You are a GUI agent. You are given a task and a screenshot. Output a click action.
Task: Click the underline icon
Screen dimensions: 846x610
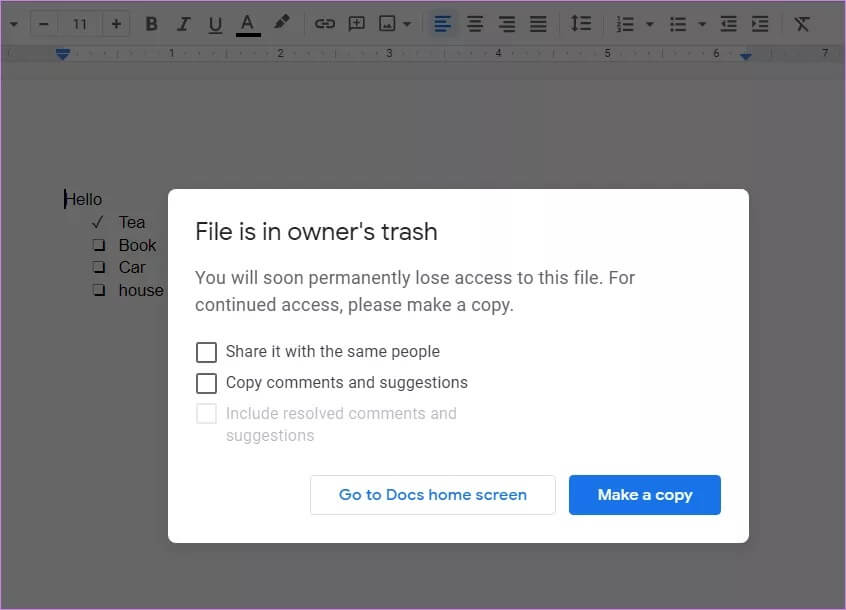(215, 24)
